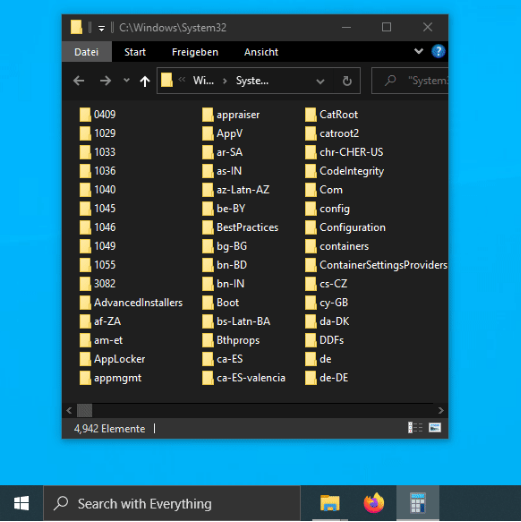Select the 1049 folder
This screenshot has height=522, width=521.
click(98, 246)
